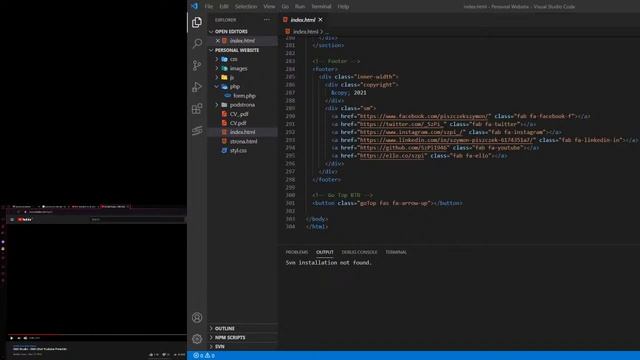Click the errors and warnings status indicator
This screenshot has height=360, width=640.
(204, 356)
